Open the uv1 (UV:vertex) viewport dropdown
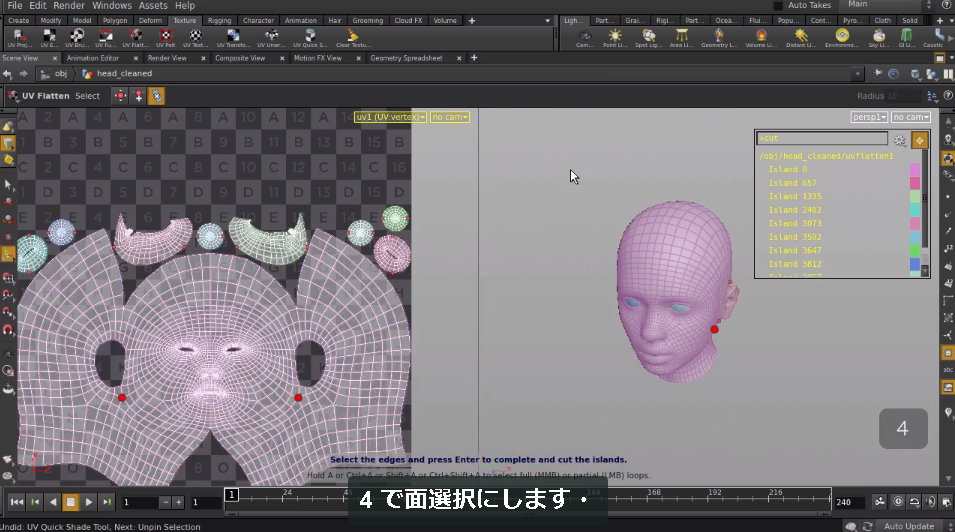 [390, 117]
